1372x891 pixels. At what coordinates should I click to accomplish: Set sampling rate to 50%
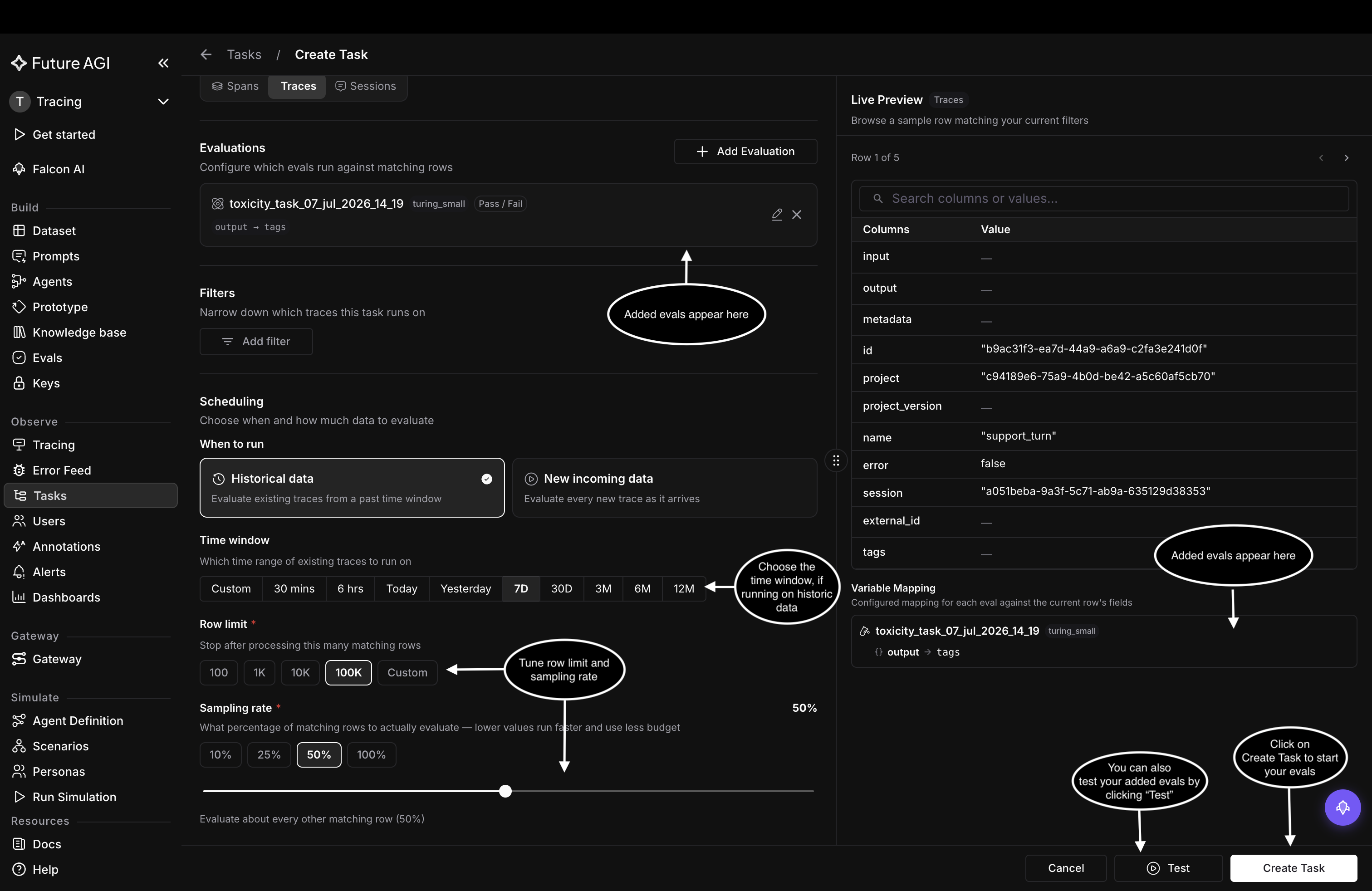tap(319, 754)
